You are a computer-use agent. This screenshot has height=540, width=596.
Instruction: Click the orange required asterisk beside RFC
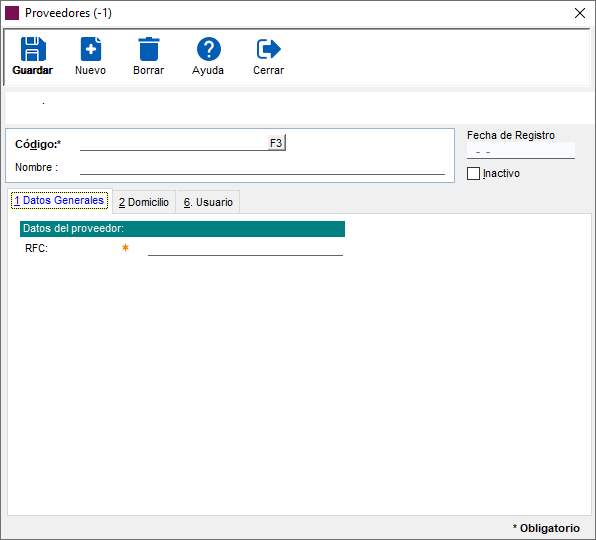(x=125, y=248)
